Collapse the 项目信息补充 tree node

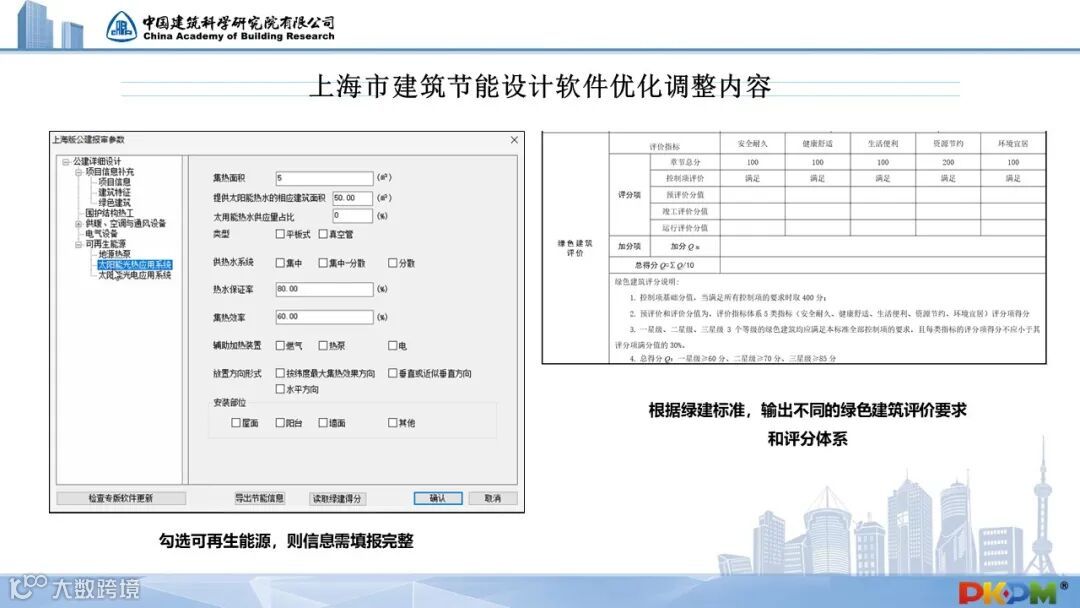click(x=79, y=172)
